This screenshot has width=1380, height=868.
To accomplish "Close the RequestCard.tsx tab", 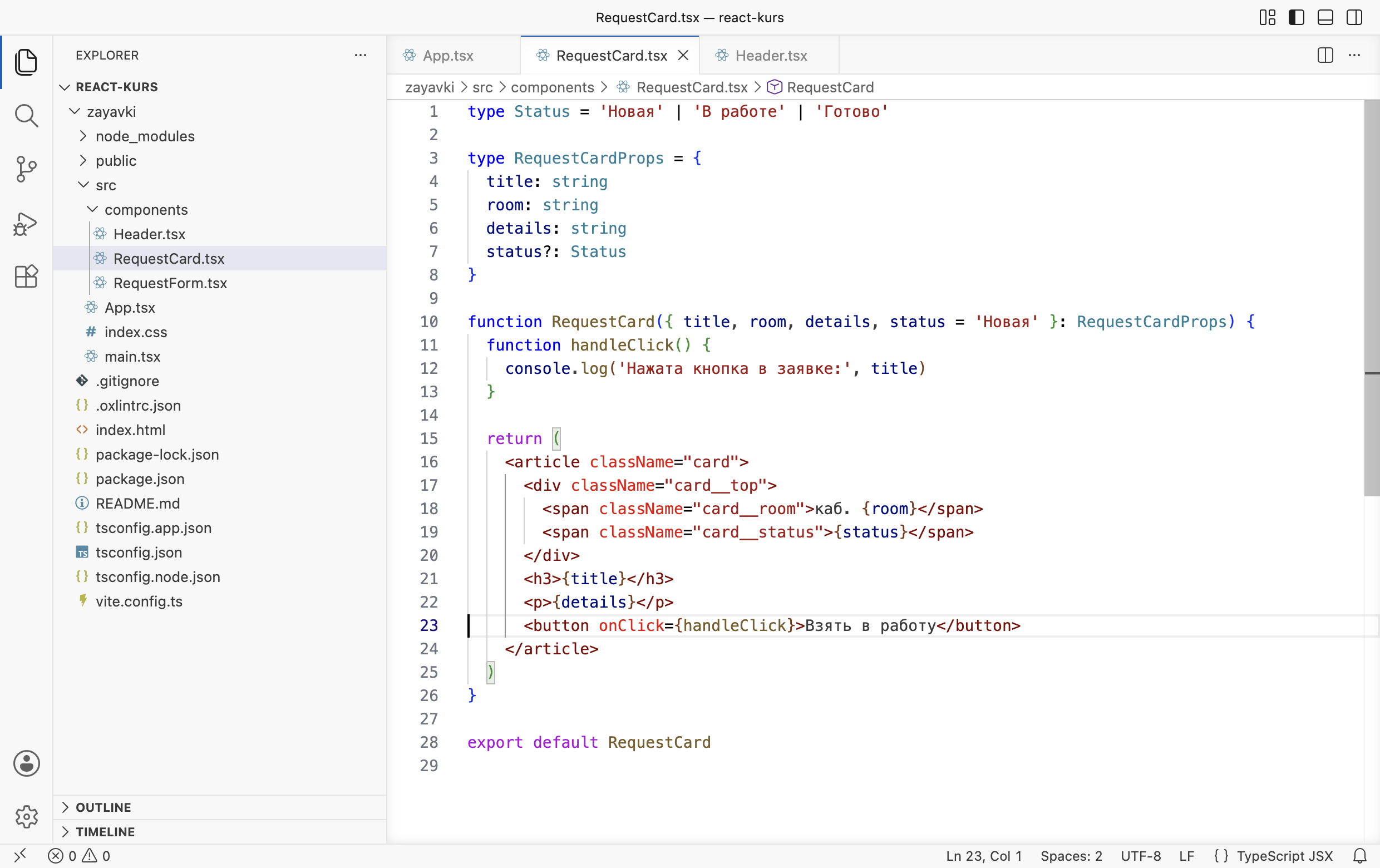I will pyautogui.click(x=683, y=55).
